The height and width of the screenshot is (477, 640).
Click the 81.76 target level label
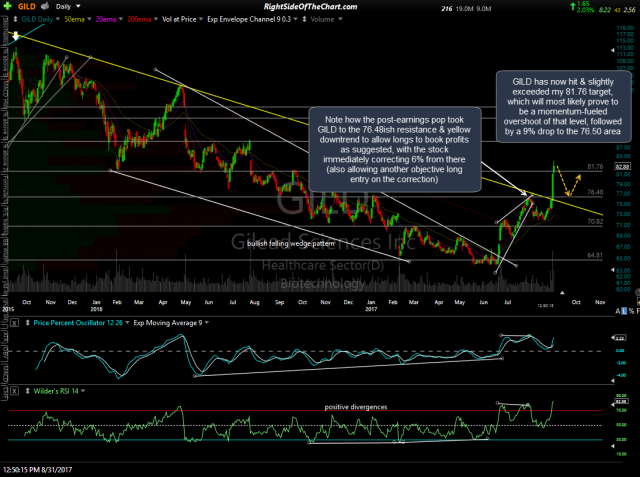[x=595, y=166]
